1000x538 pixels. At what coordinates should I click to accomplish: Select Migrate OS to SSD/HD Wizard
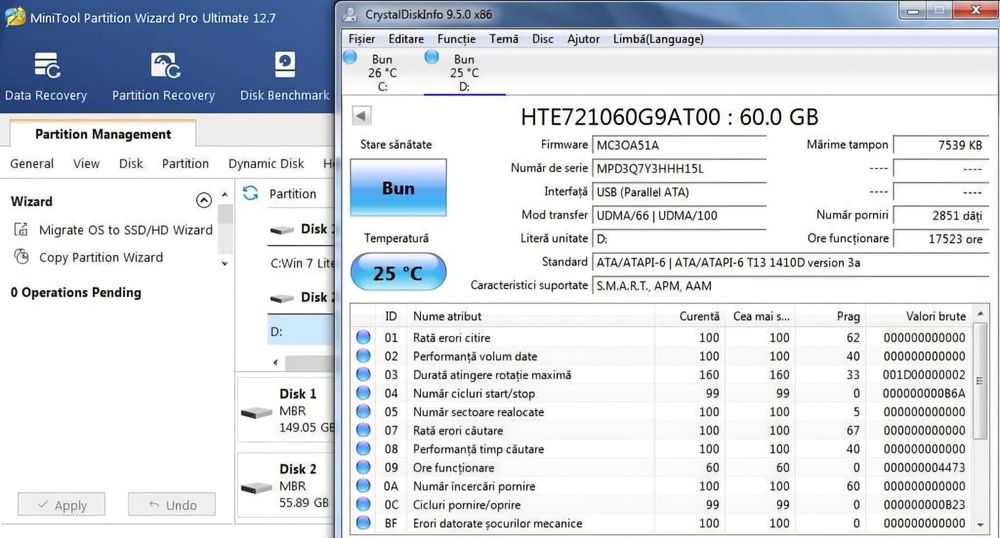point(126,229)
